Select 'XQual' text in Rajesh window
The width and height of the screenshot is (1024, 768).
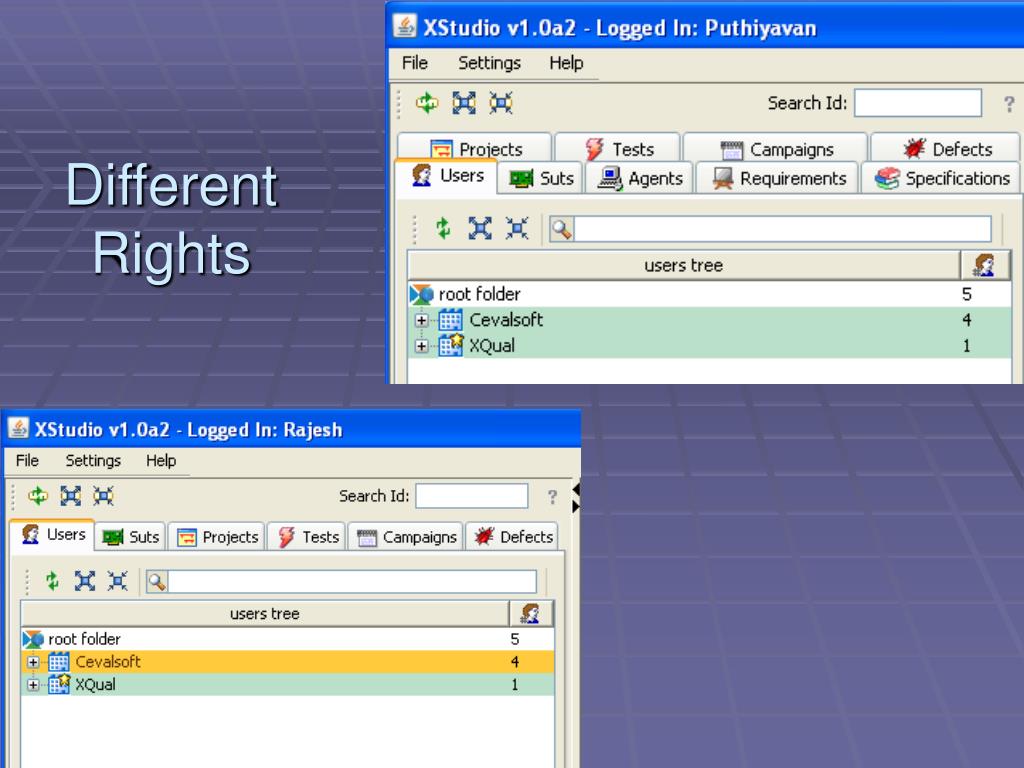coord(95,684)
